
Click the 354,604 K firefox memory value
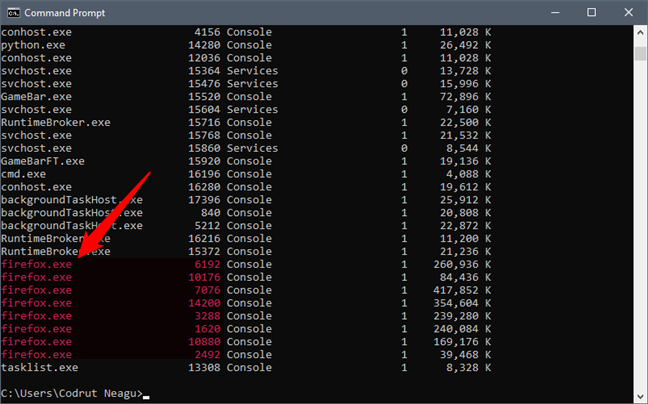pos(459,304)
